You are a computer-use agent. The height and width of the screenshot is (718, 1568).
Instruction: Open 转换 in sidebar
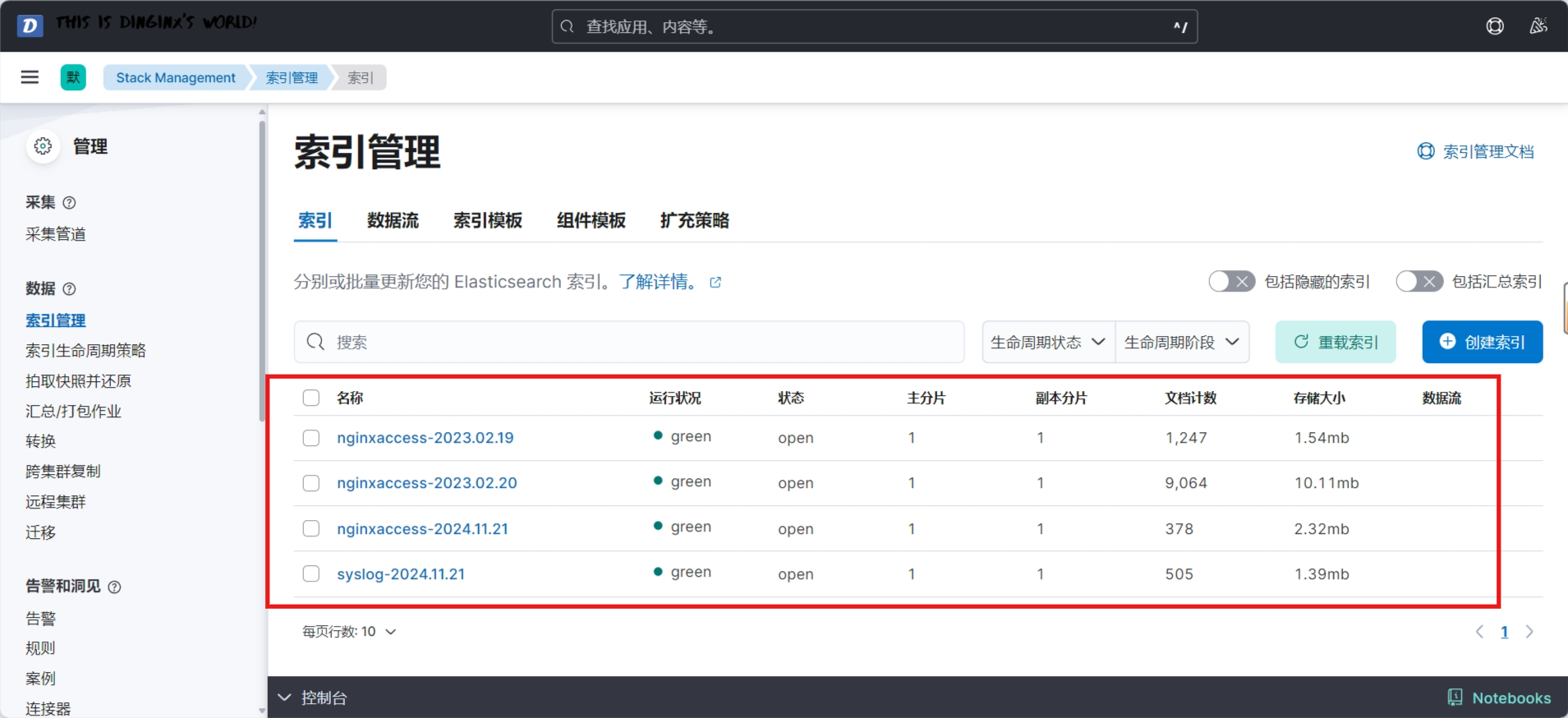(x=40, y=441)
